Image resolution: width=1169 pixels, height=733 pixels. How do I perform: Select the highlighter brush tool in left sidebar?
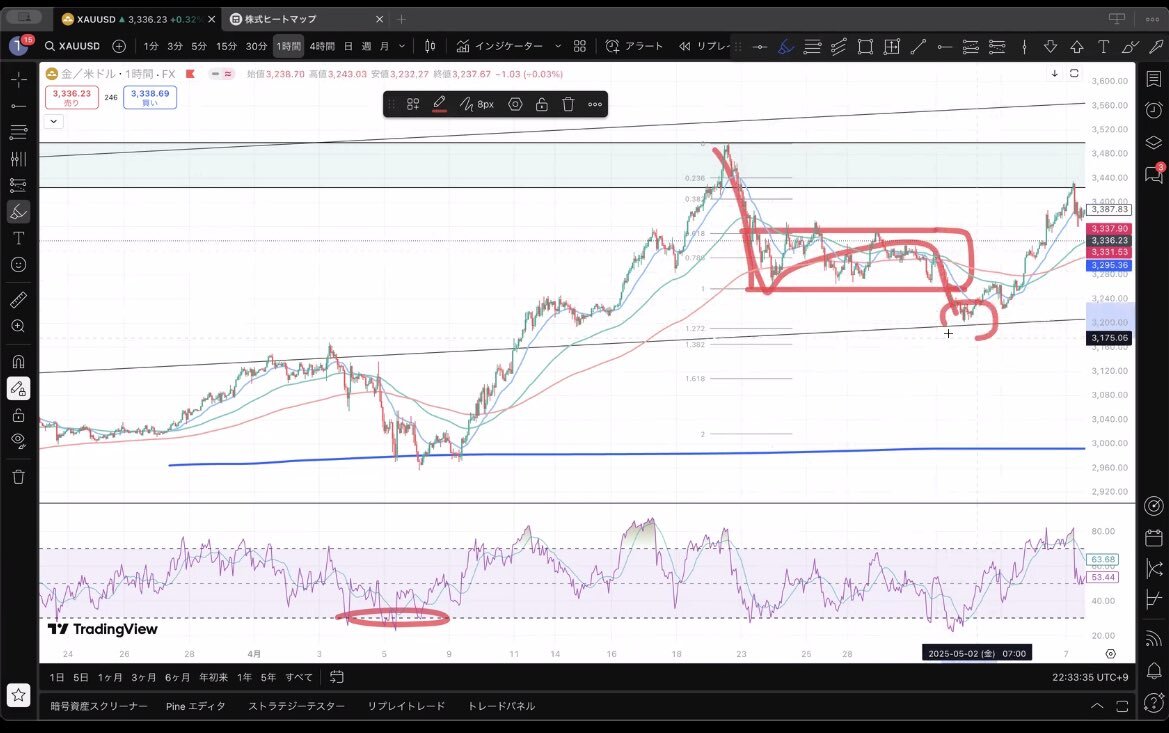point(19,212)
